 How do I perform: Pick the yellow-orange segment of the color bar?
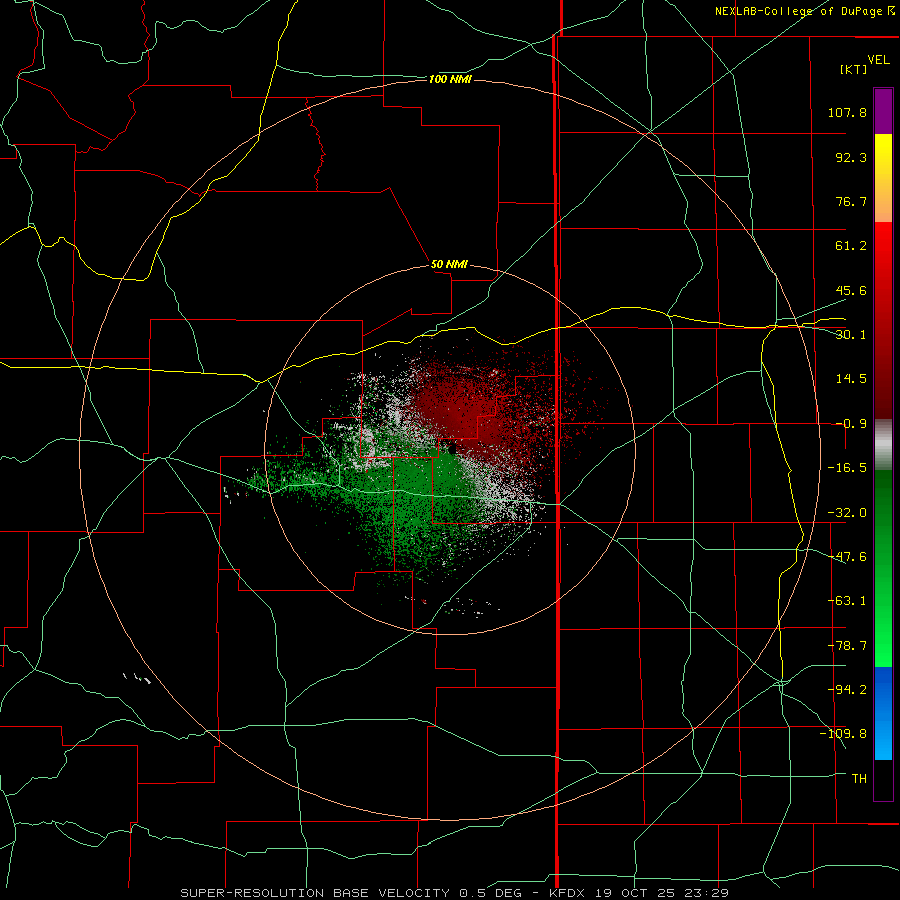[x=883, y=178]
